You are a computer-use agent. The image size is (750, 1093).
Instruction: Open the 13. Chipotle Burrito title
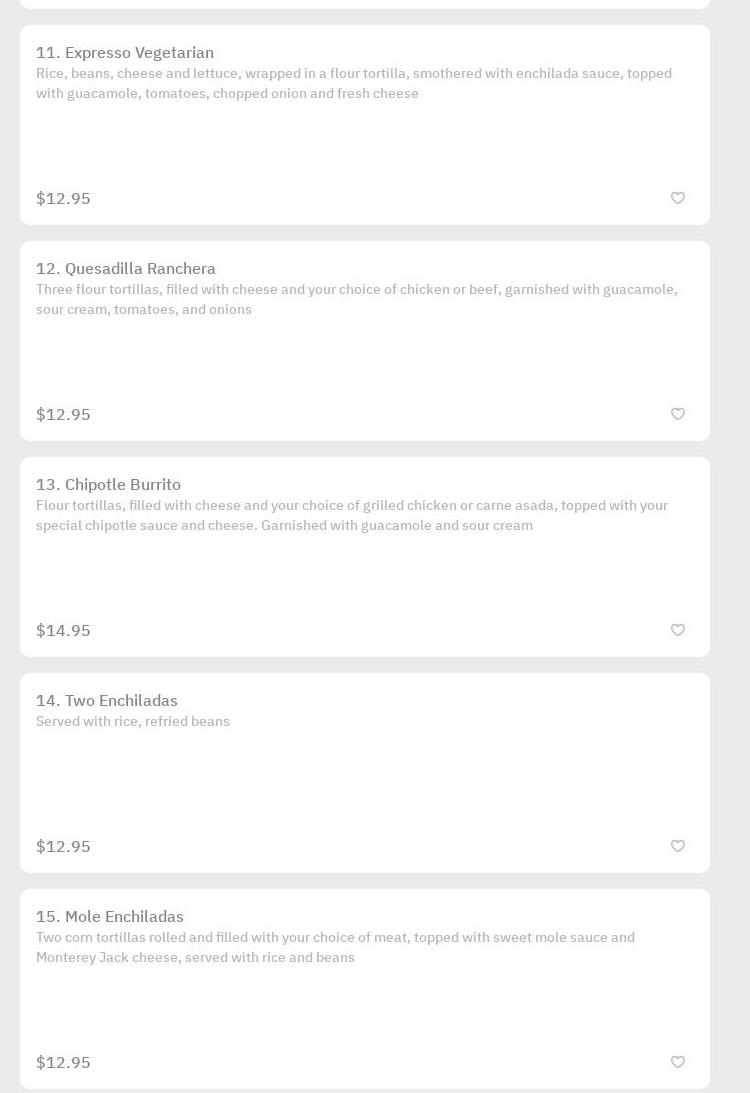click(x=109, y=485)
